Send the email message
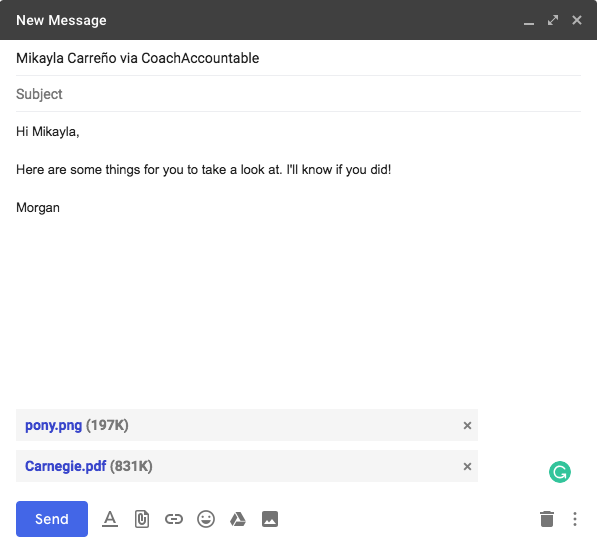 [52, 519]
